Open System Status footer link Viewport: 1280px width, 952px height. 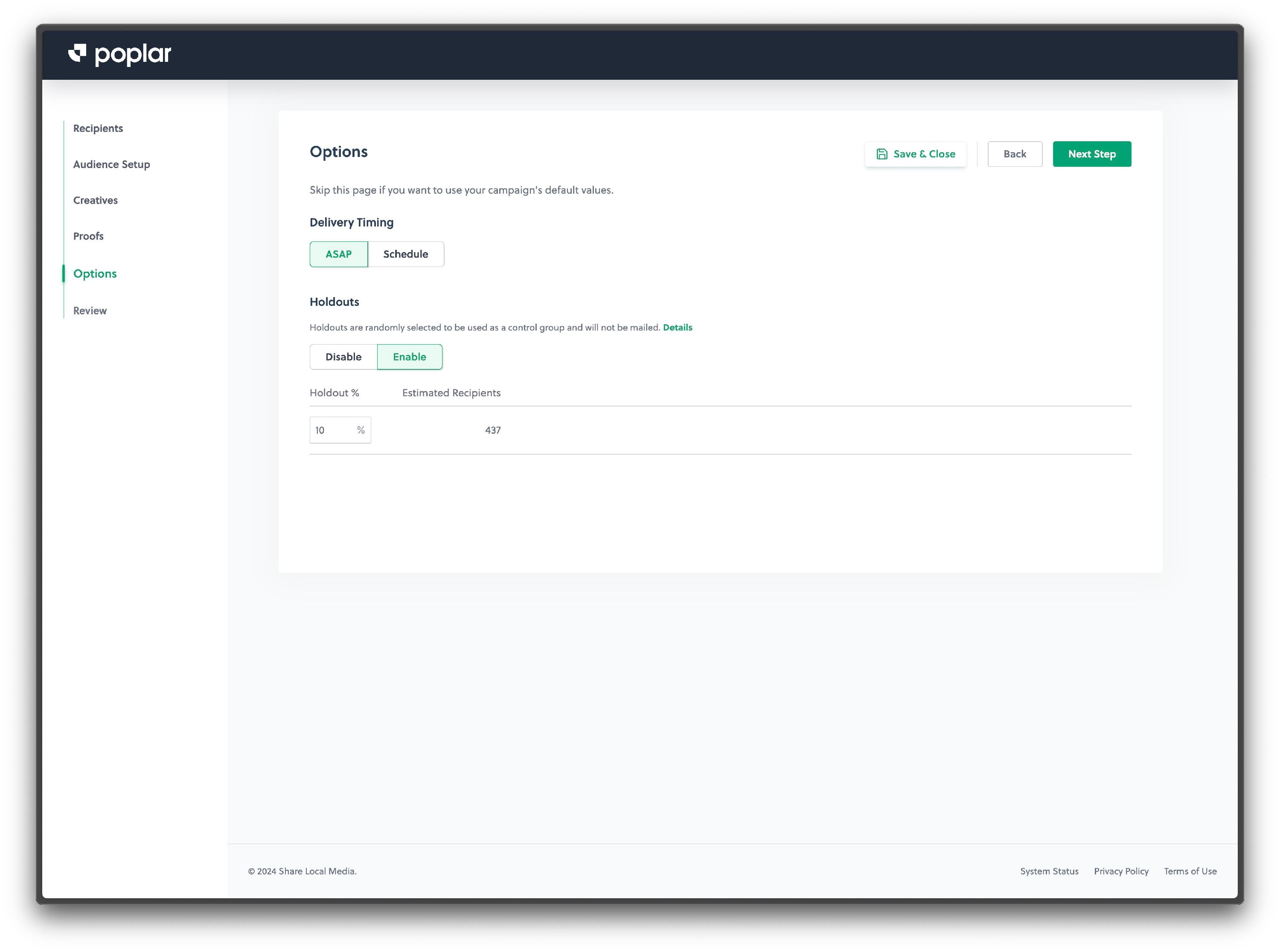[1049, 871]
